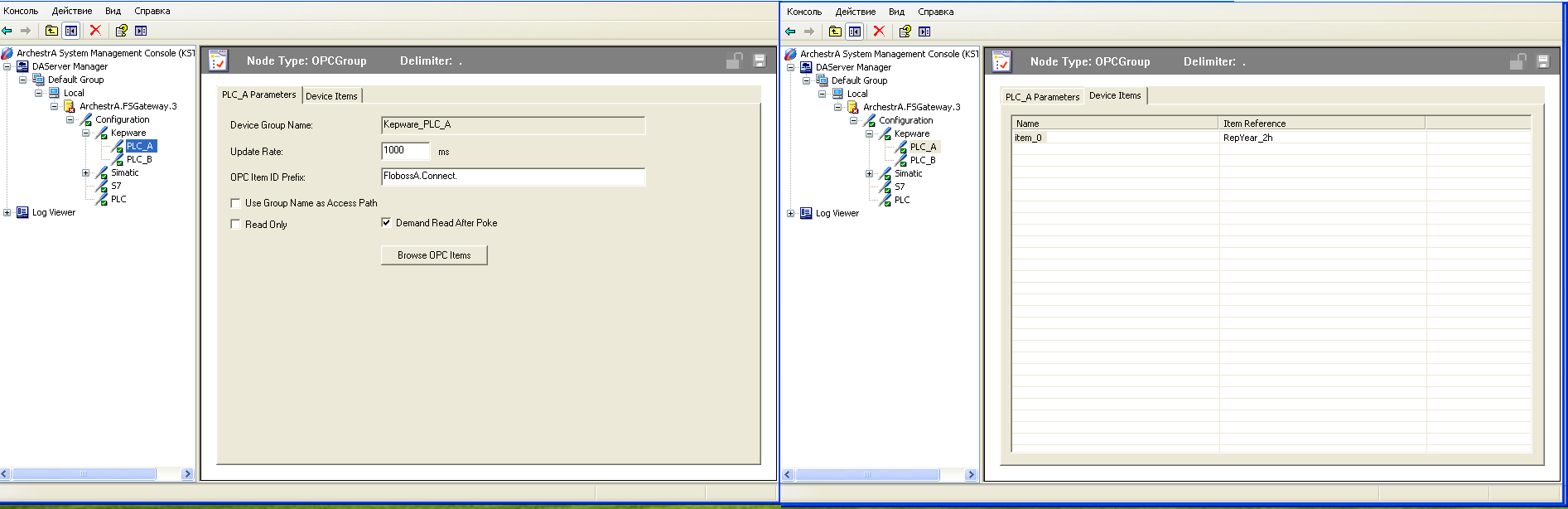Click the Browse OPC Items button

coord(434,255)
